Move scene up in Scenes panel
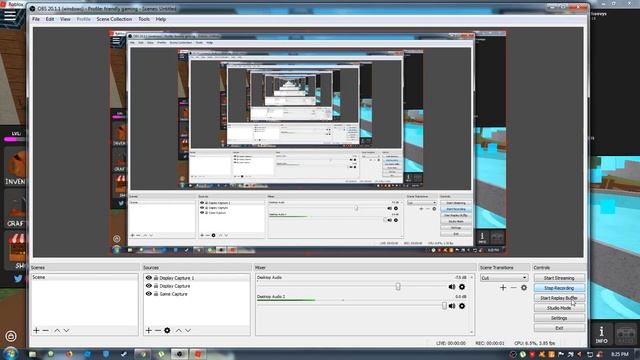Viewport: 640px width, 360px height. tap(57, 330)
